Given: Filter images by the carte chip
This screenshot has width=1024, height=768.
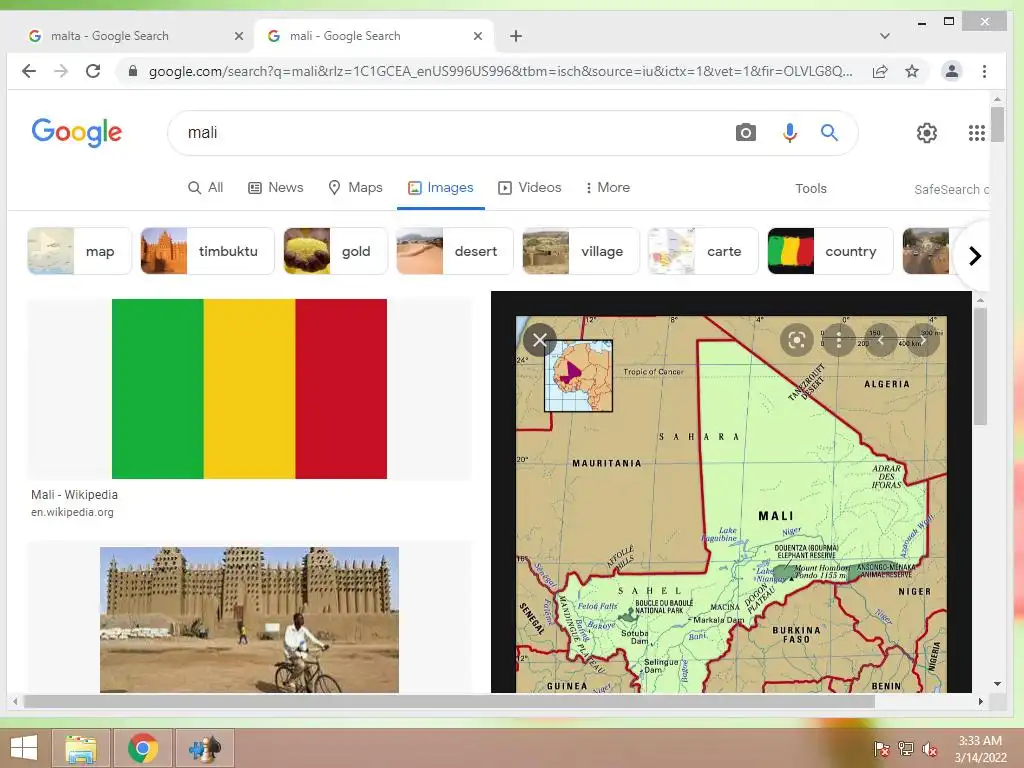Looking at the screenshot, I should 703,251.
